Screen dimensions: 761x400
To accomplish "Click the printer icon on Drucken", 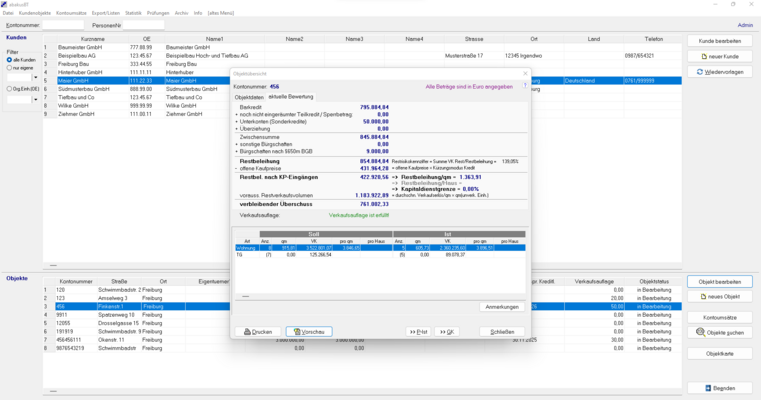I will coord(242,332).
